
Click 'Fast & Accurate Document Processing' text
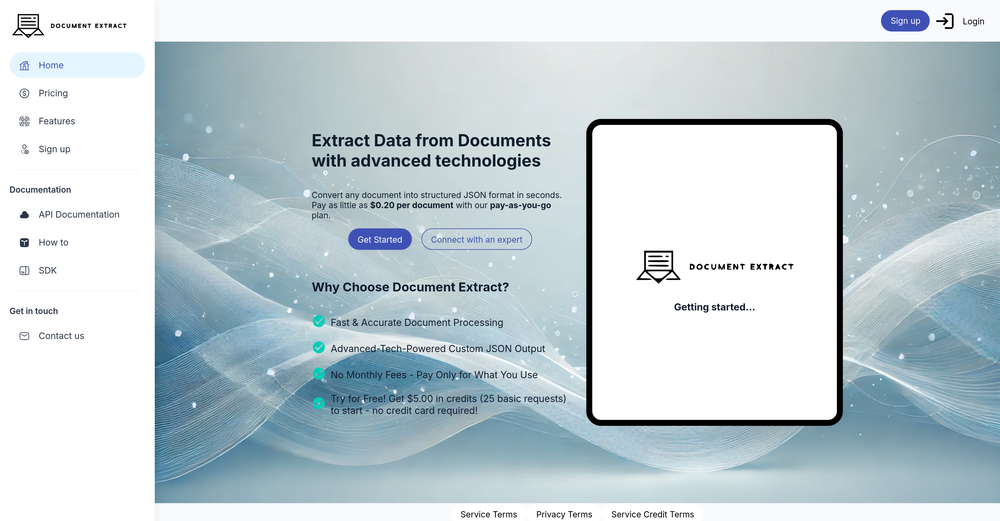click(x=416, y=323)
